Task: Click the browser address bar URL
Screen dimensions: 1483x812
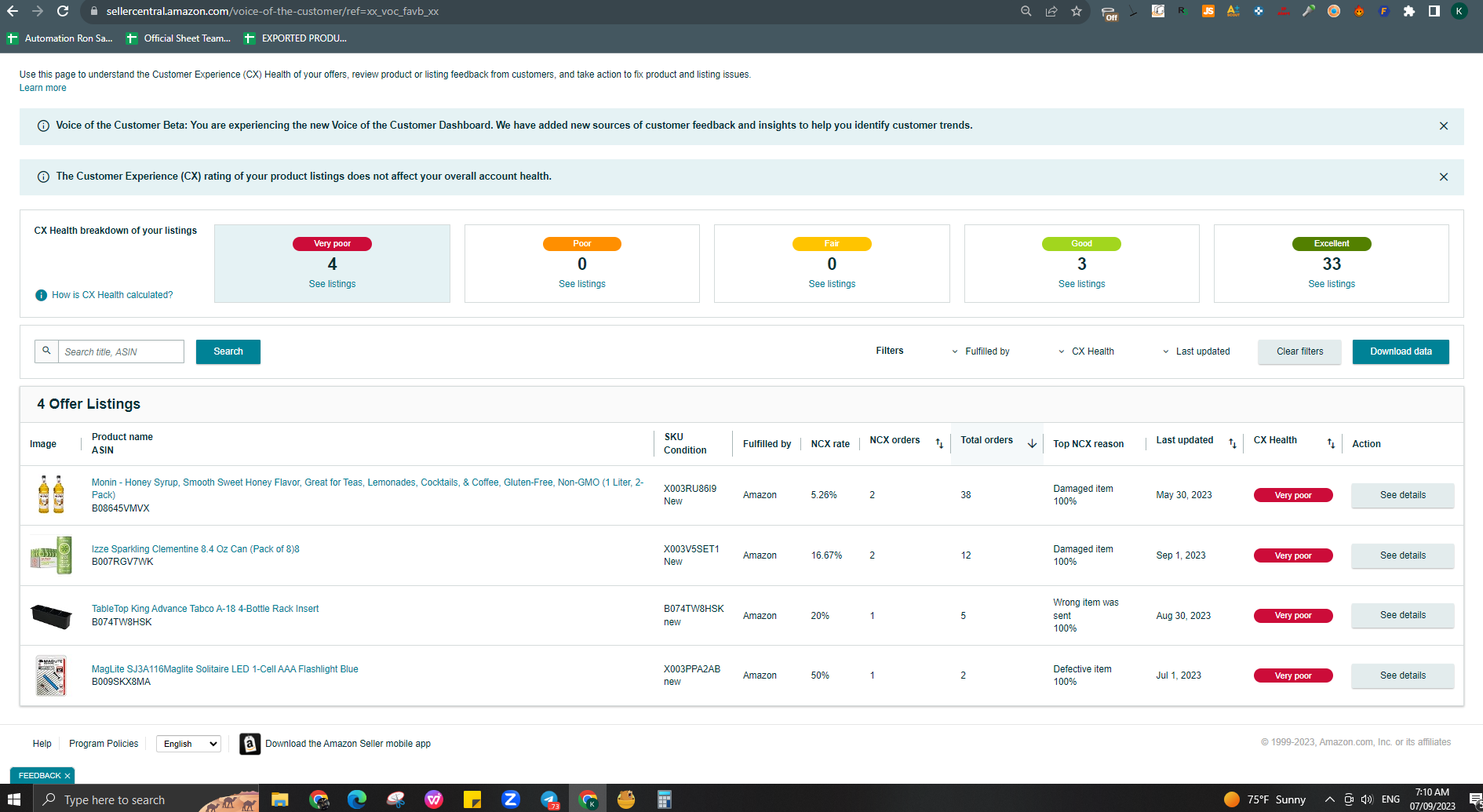Action: (x=272, y=12)
